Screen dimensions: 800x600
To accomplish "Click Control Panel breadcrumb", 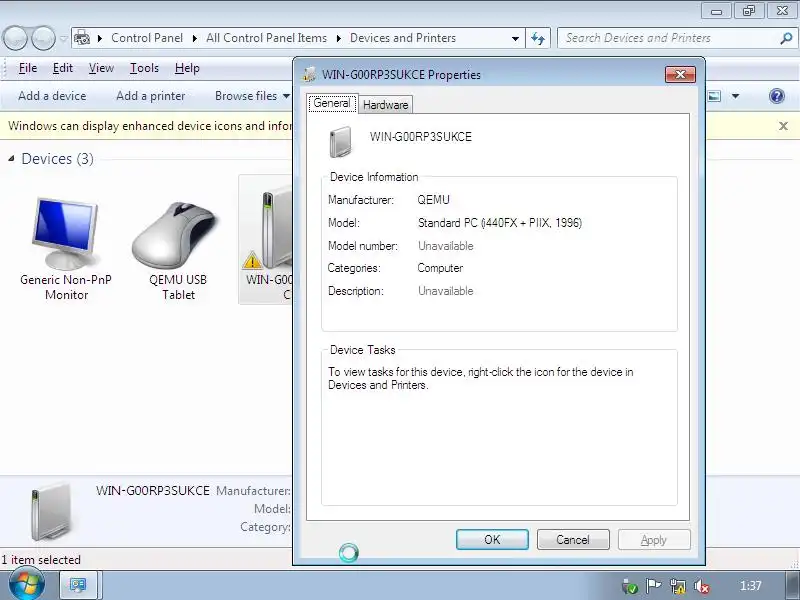I will click(147, 38).
